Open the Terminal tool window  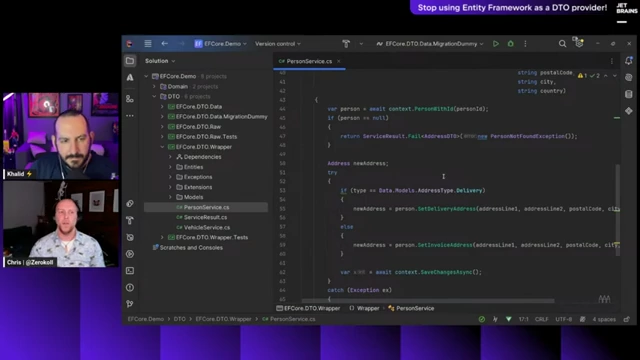(x=130, y=271)
